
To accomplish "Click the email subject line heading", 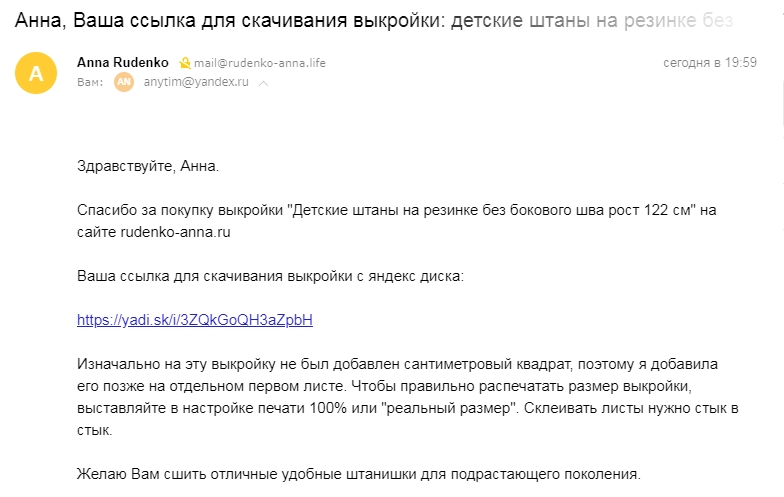I will pos(374,20).
